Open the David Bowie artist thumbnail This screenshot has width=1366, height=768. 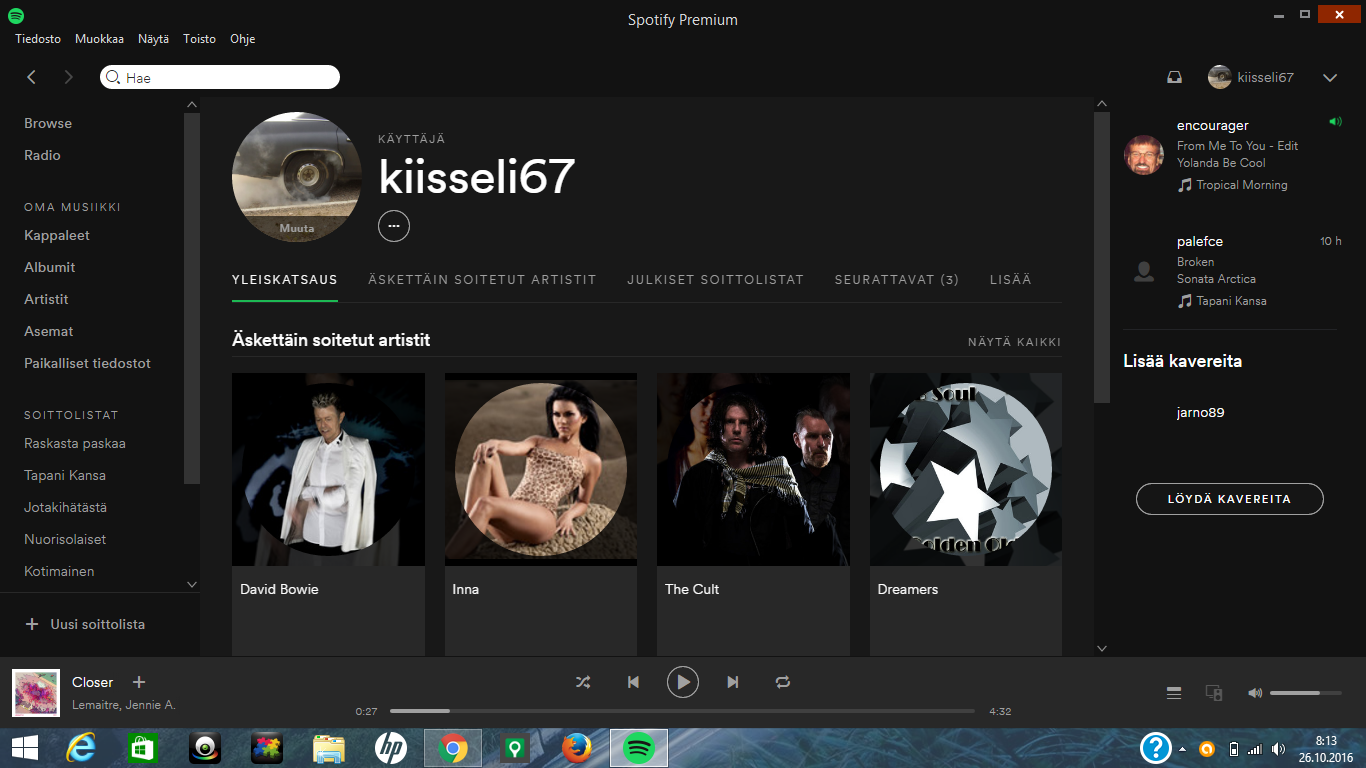click(x=327, y=469)
